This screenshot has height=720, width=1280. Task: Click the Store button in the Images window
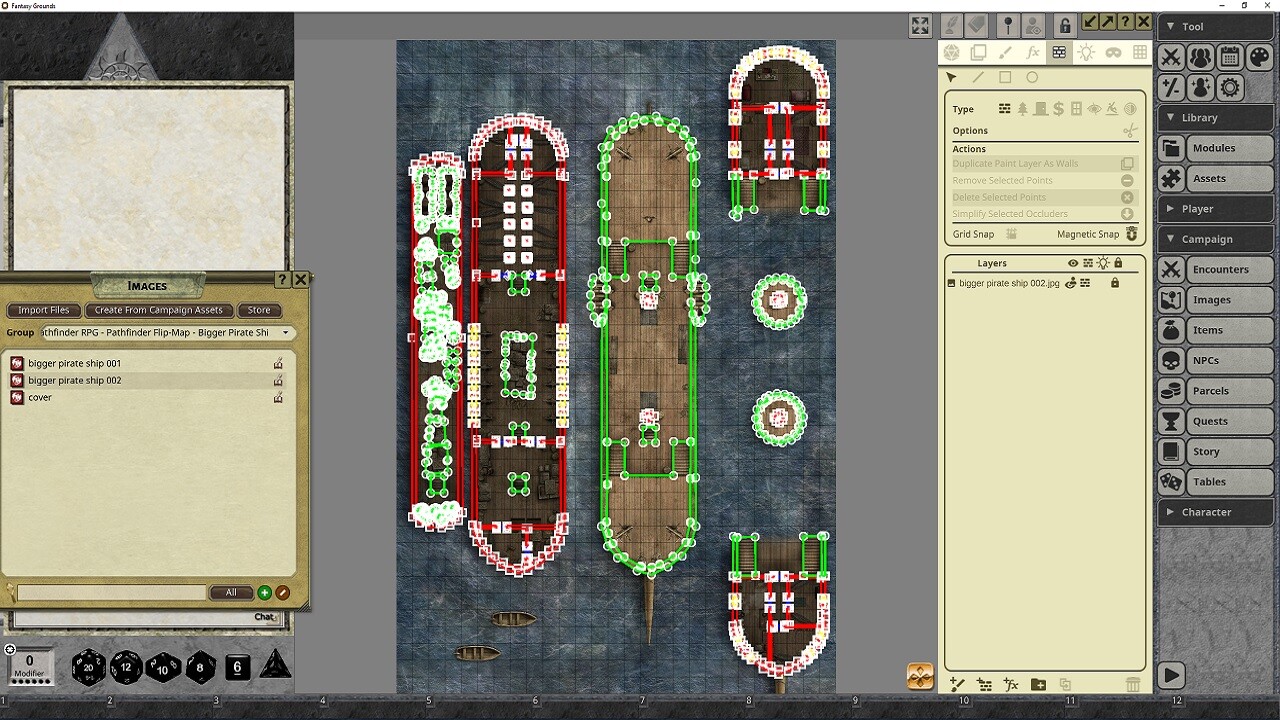pos(259,310)
